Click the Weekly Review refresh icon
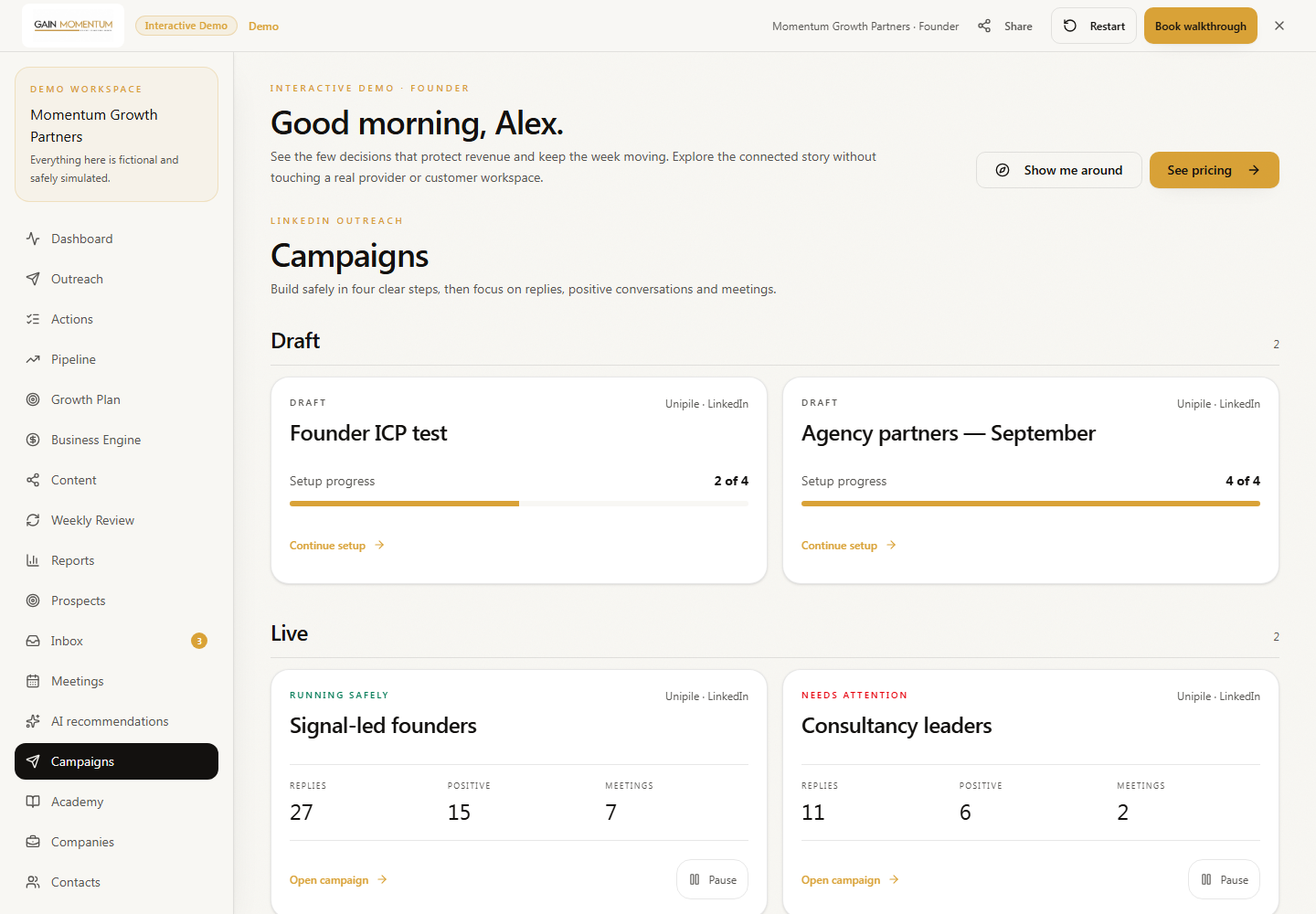The image size is (1316, 914). pos(33,520)
